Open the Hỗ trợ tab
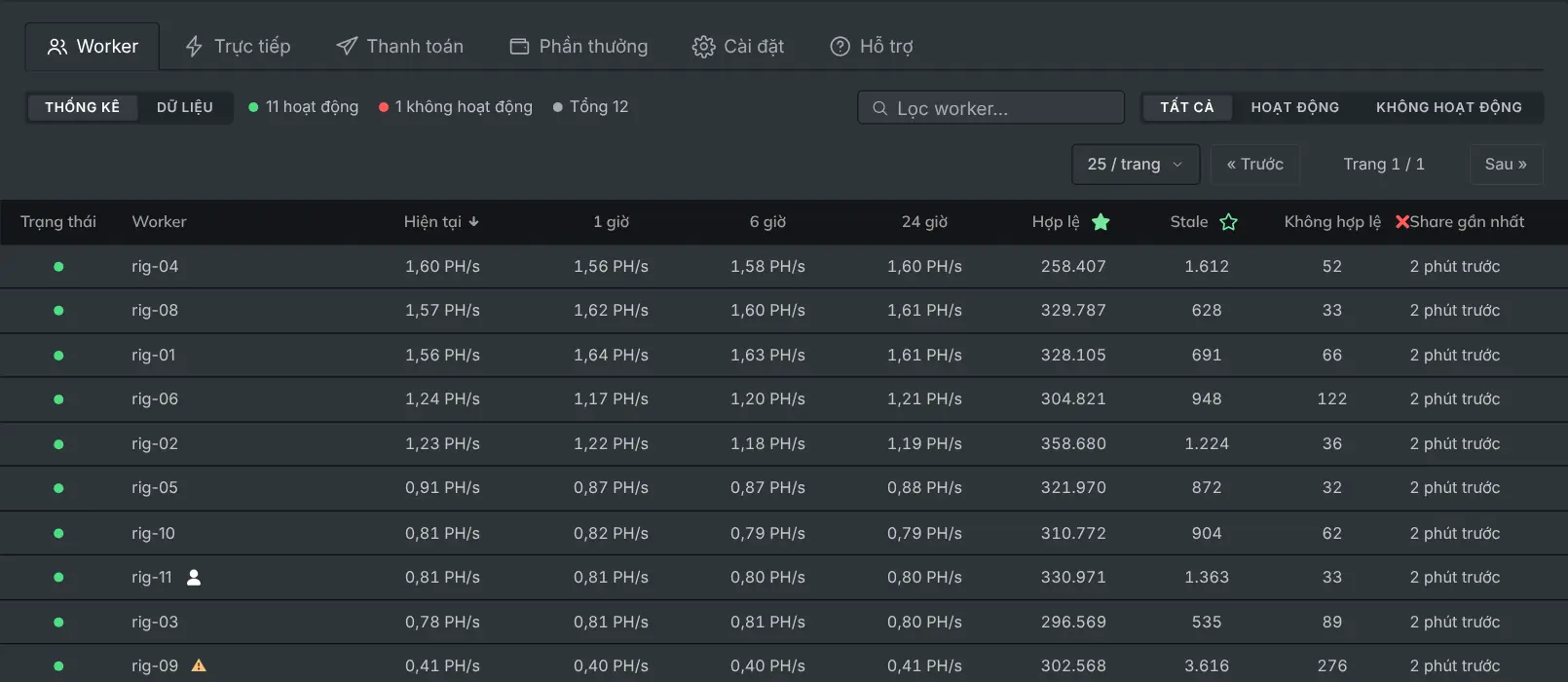1568x682 pixels. (x=871, y=46)
